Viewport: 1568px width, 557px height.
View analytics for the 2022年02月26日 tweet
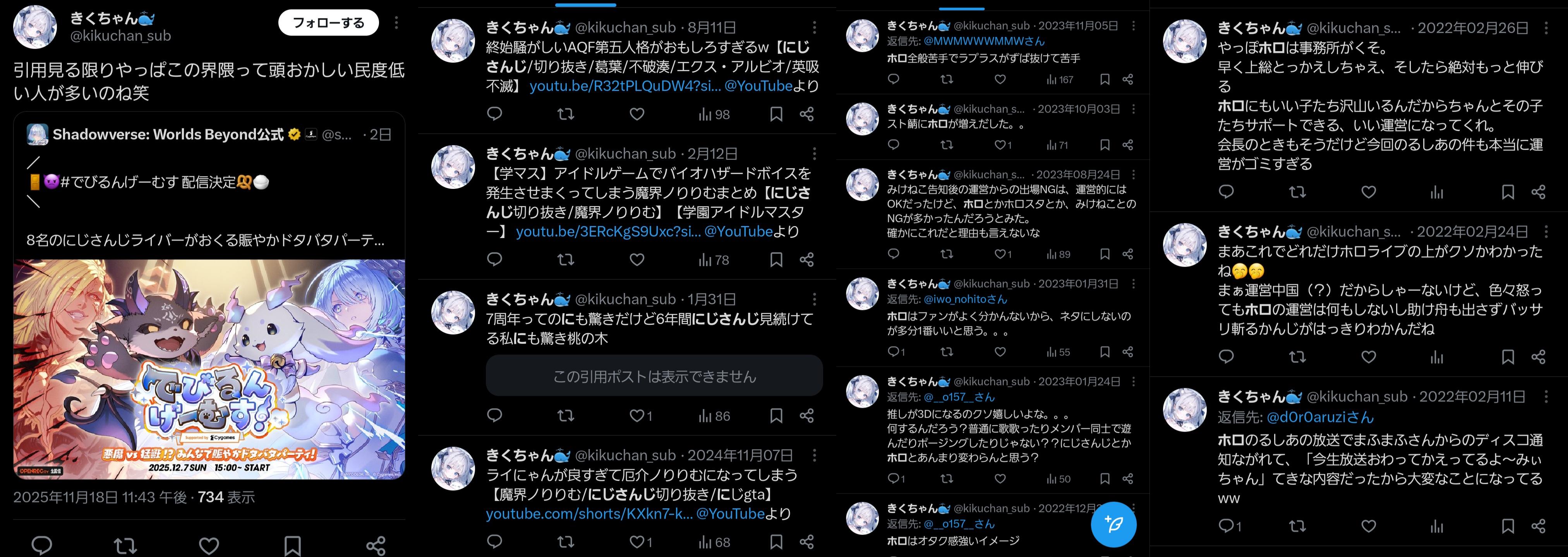pyautogui.click(x=1436, y=192)
